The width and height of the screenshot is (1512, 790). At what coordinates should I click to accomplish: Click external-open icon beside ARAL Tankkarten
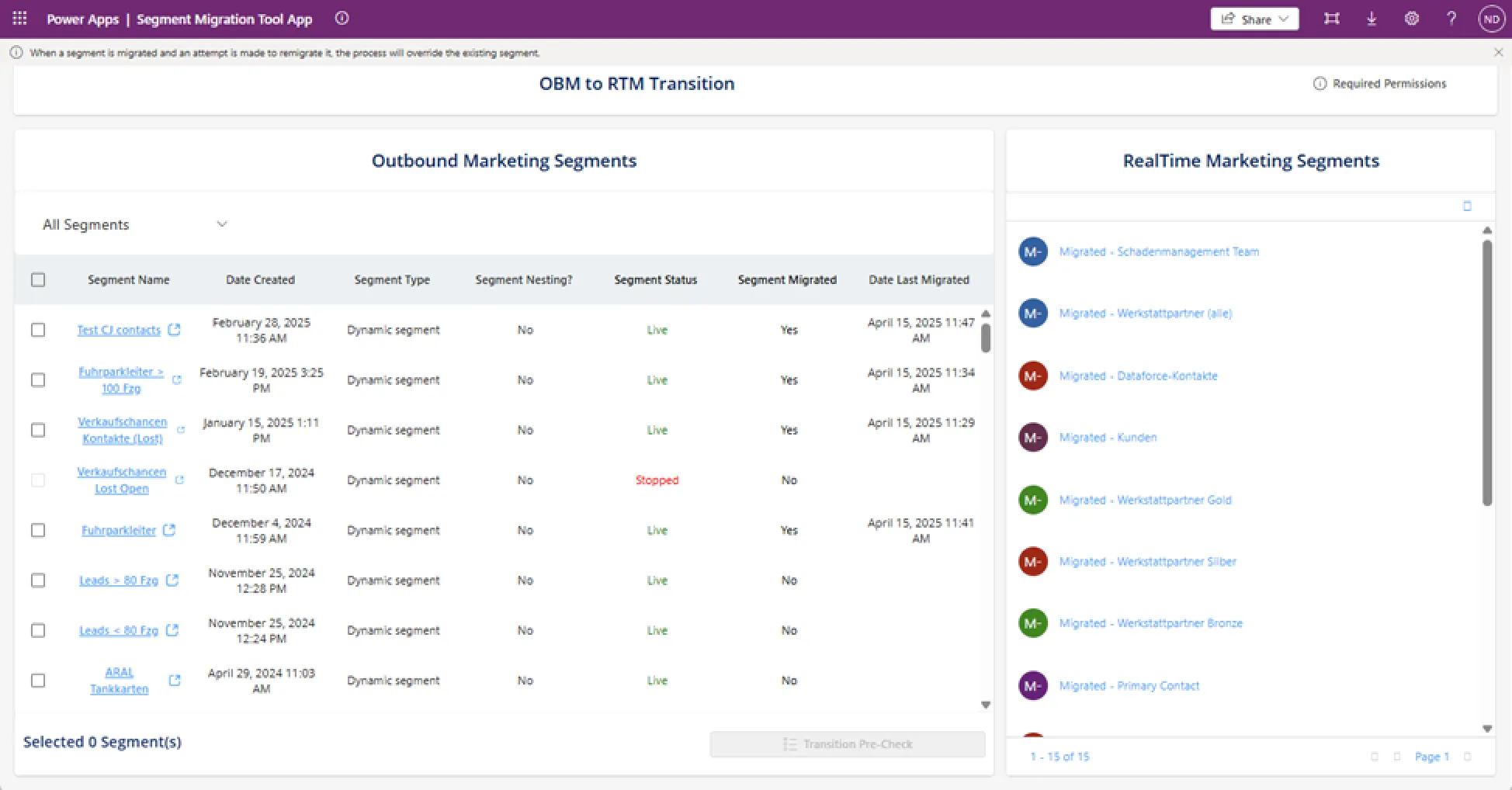(175, 681)
